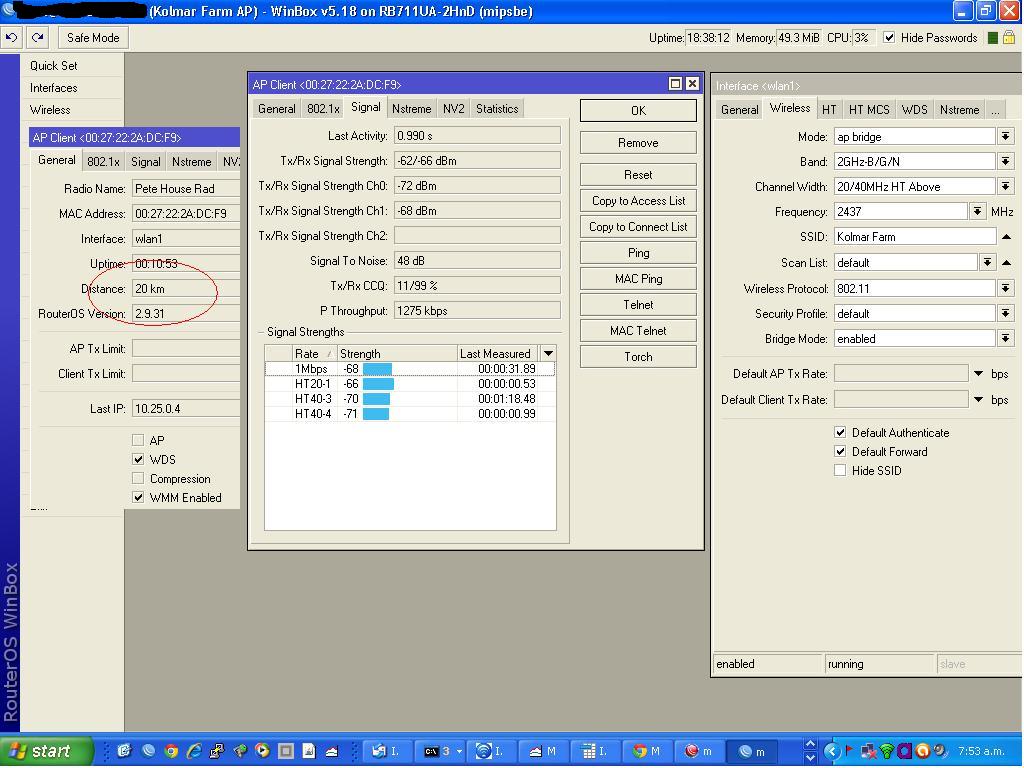1024x768 pixels.
Task: Toggle WMM Enabled checkbox
Action: 138,498
